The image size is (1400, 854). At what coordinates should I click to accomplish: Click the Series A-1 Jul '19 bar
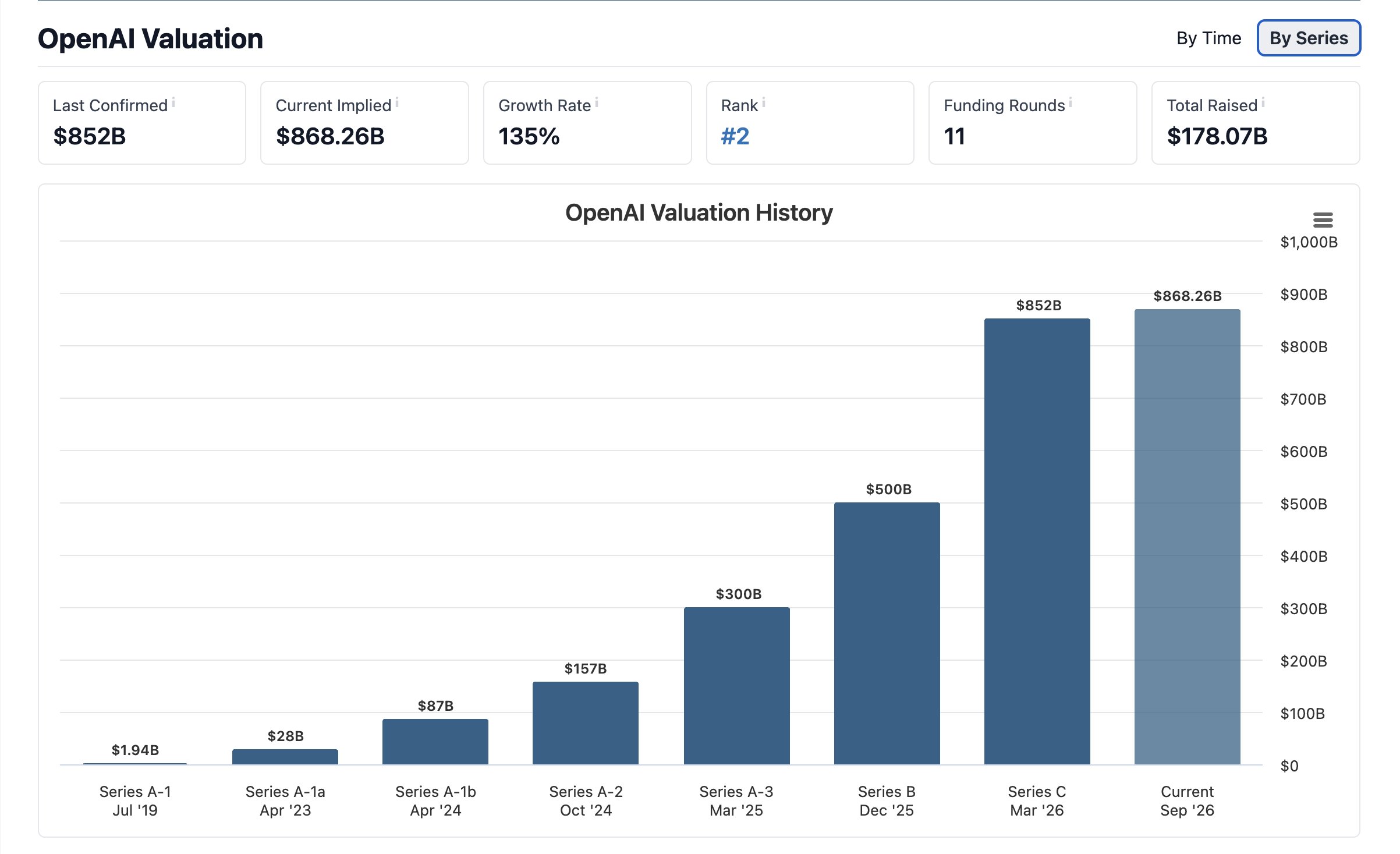[x=135, y=763]
